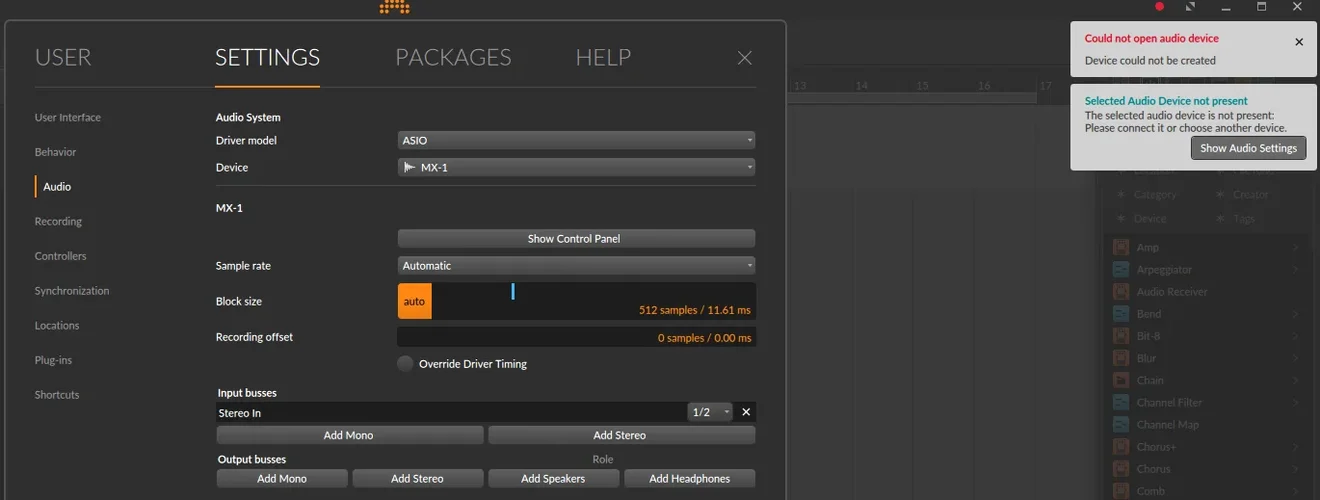Toggle the auto block size button
Image resolution: width=1320 pixels, height=500 pixels.
[x=414, y=301]
